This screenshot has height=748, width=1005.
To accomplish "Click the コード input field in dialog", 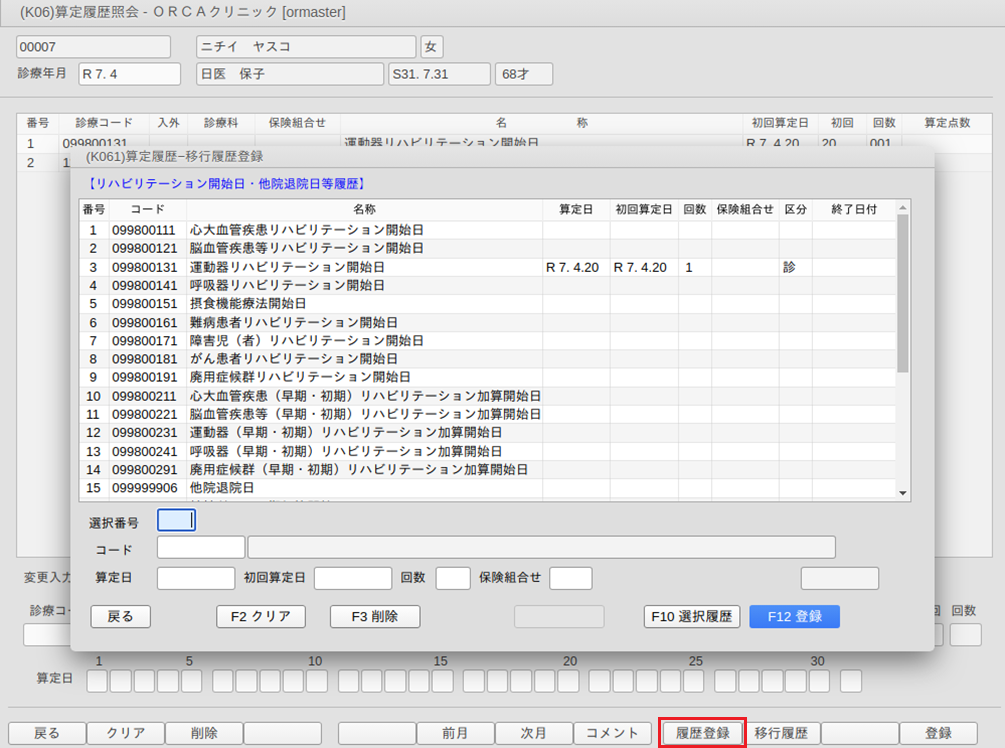I will [200, 547].
